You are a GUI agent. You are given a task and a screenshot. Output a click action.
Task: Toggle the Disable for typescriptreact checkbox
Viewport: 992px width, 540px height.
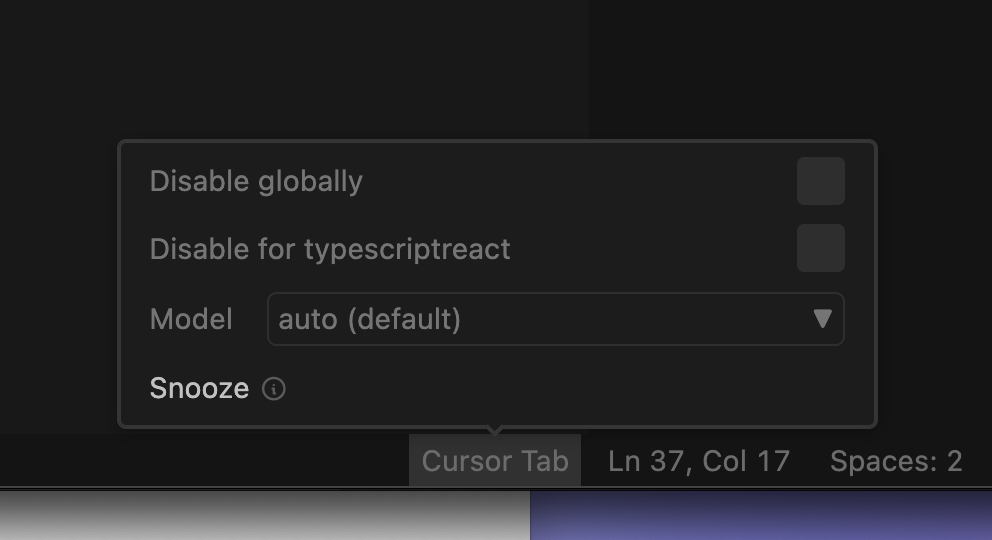coord(820,248)
